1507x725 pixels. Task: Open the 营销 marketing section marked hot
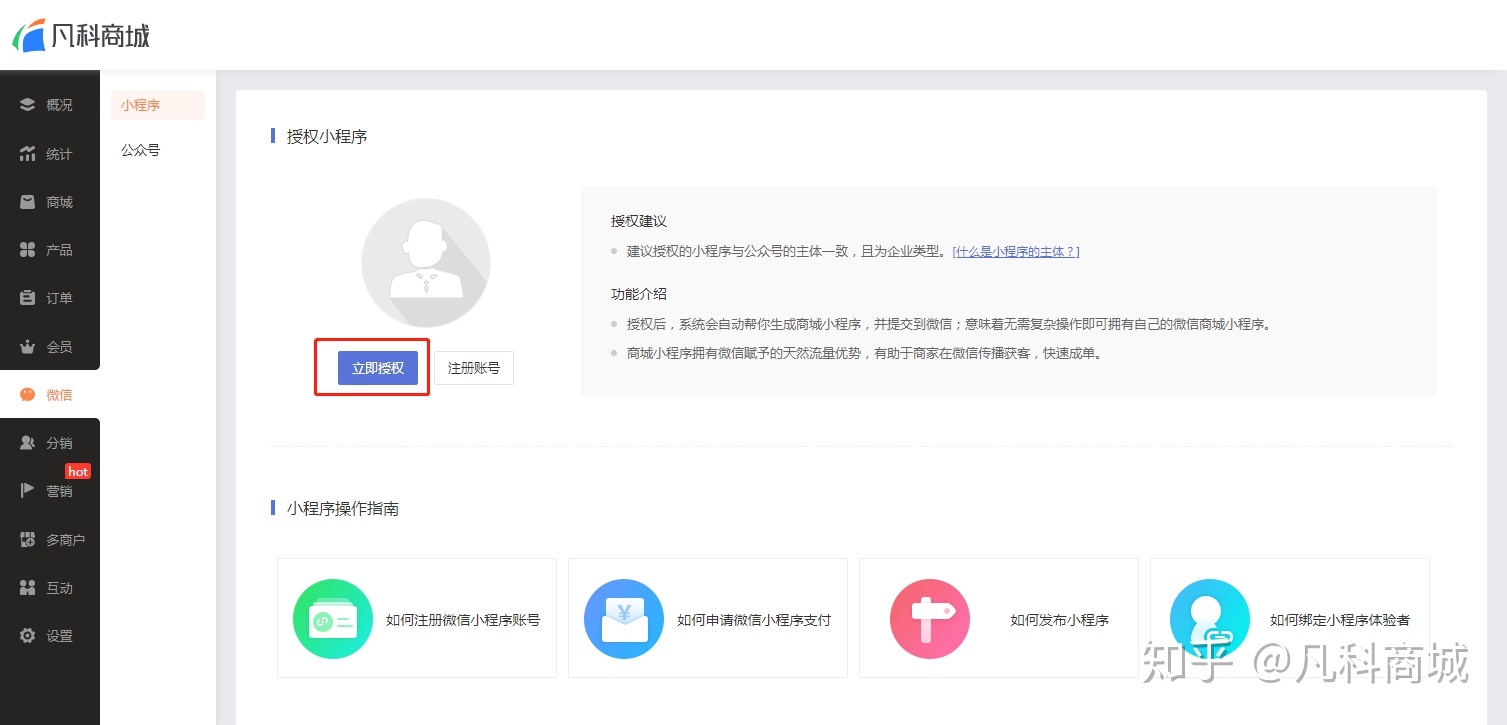pos(50,490)
